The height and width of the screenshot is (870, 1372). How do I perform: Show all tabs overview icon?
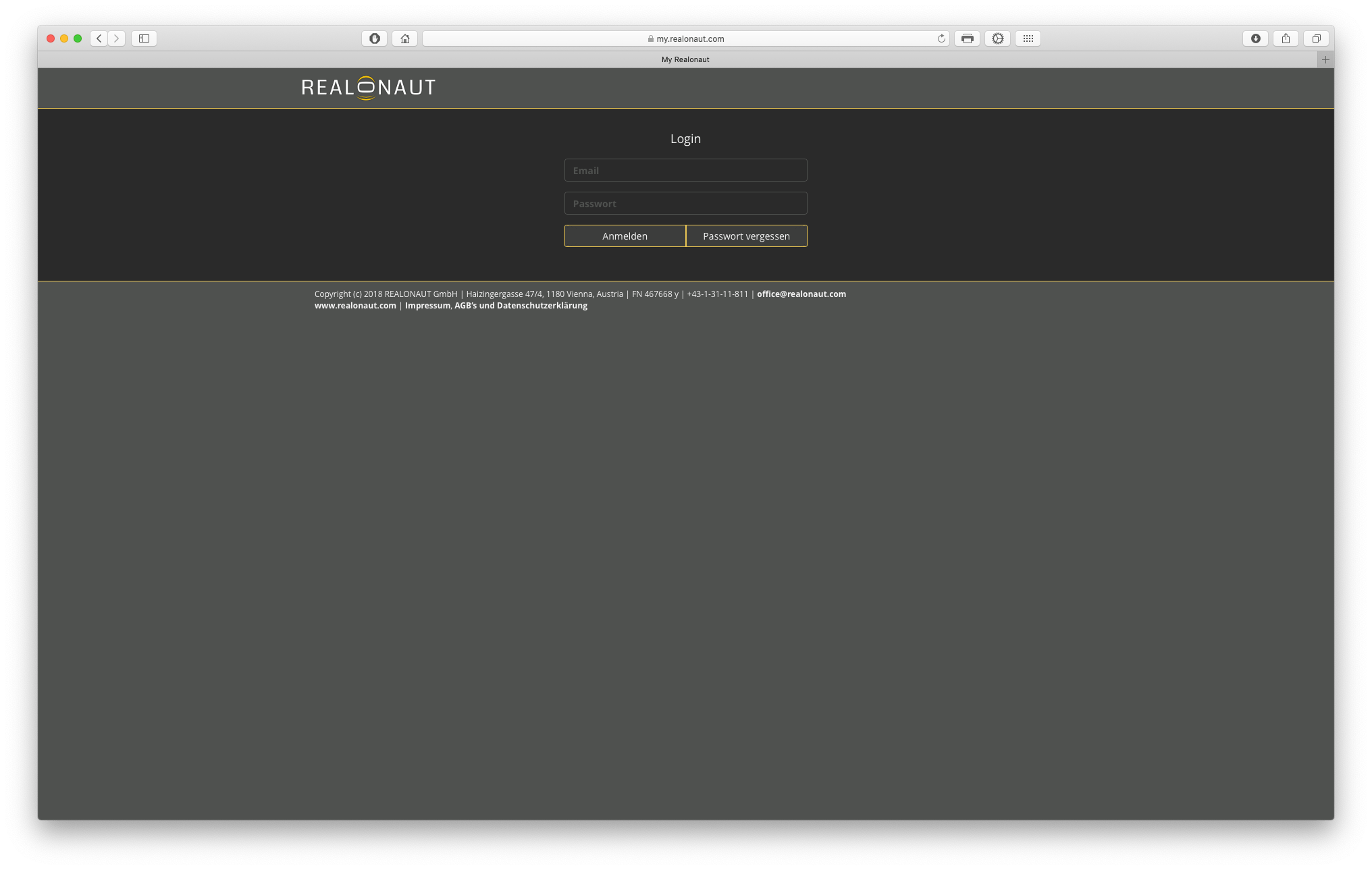point(1316,38)
